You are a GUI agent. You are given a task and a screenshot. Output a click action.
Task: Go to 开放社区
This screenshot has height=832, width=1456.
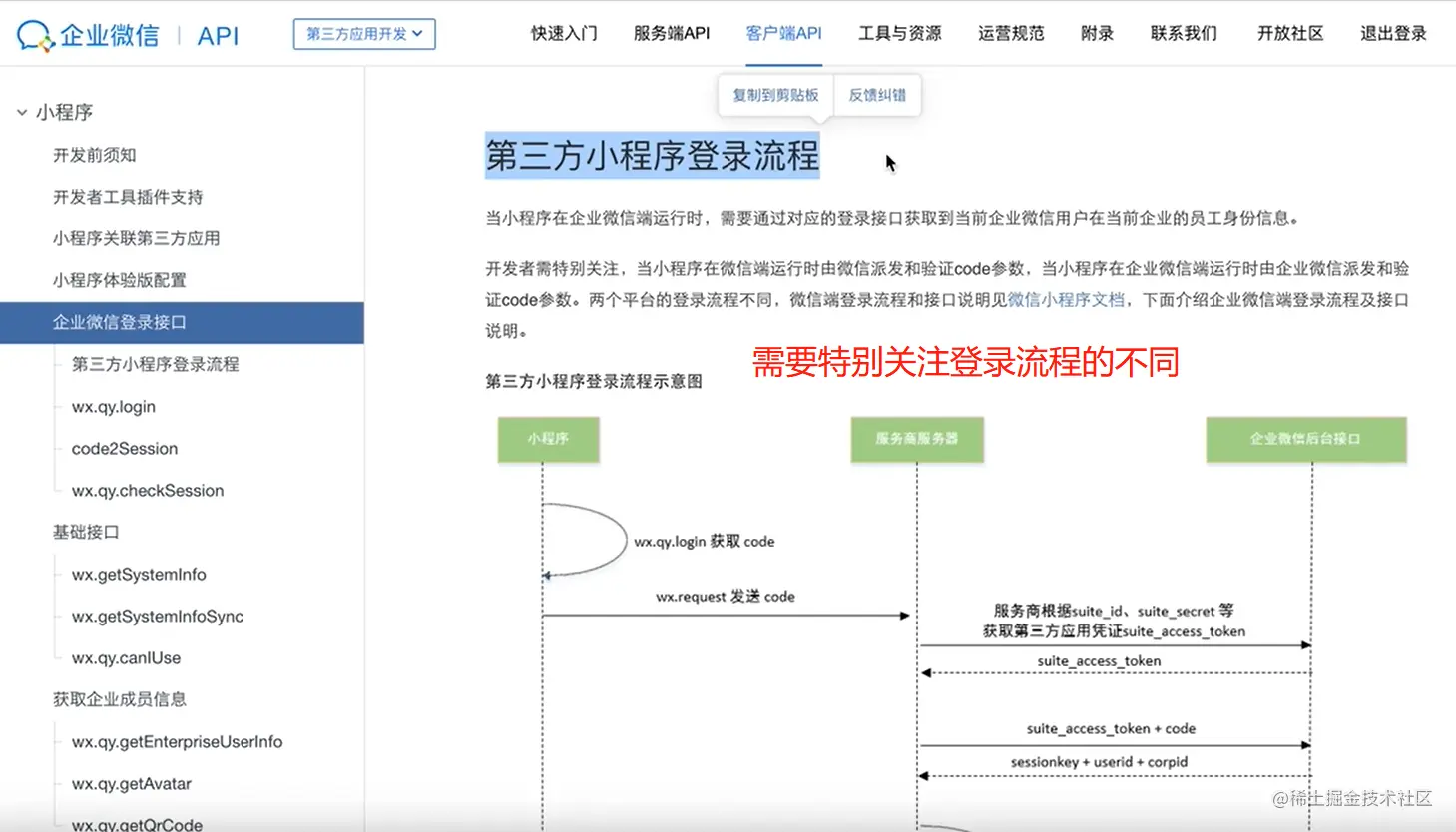point(1290,34)
